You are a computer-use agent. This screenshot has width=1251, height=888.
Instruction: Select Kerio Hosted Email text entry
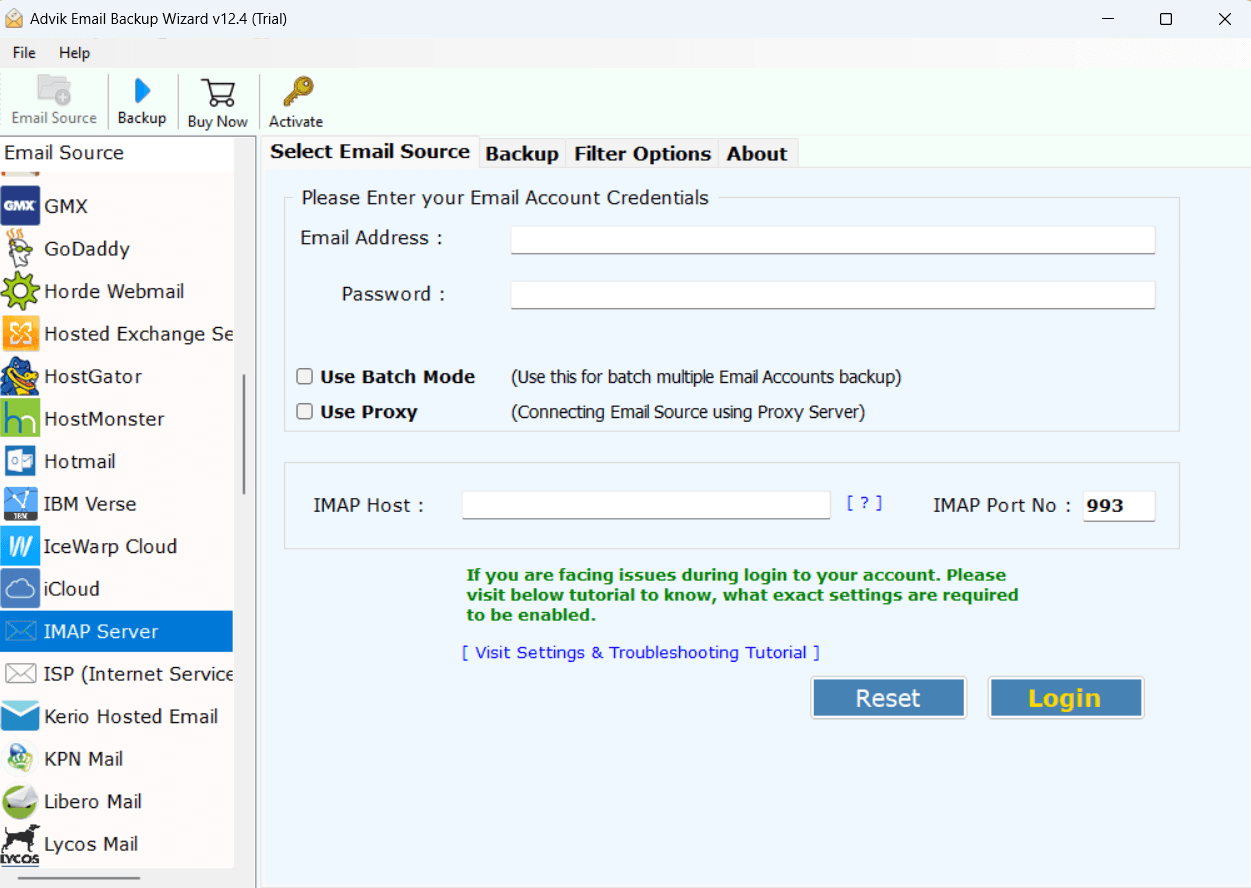(x=131, y=716)
